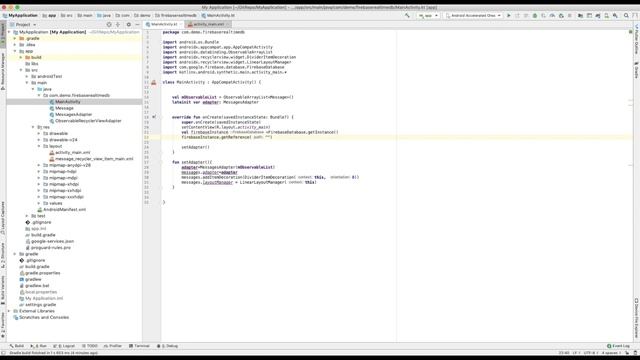Screen dimensions: 640x360
Task: Open the Logcat tool window tab
Action: pyautogui.click(x=64, y=346)
